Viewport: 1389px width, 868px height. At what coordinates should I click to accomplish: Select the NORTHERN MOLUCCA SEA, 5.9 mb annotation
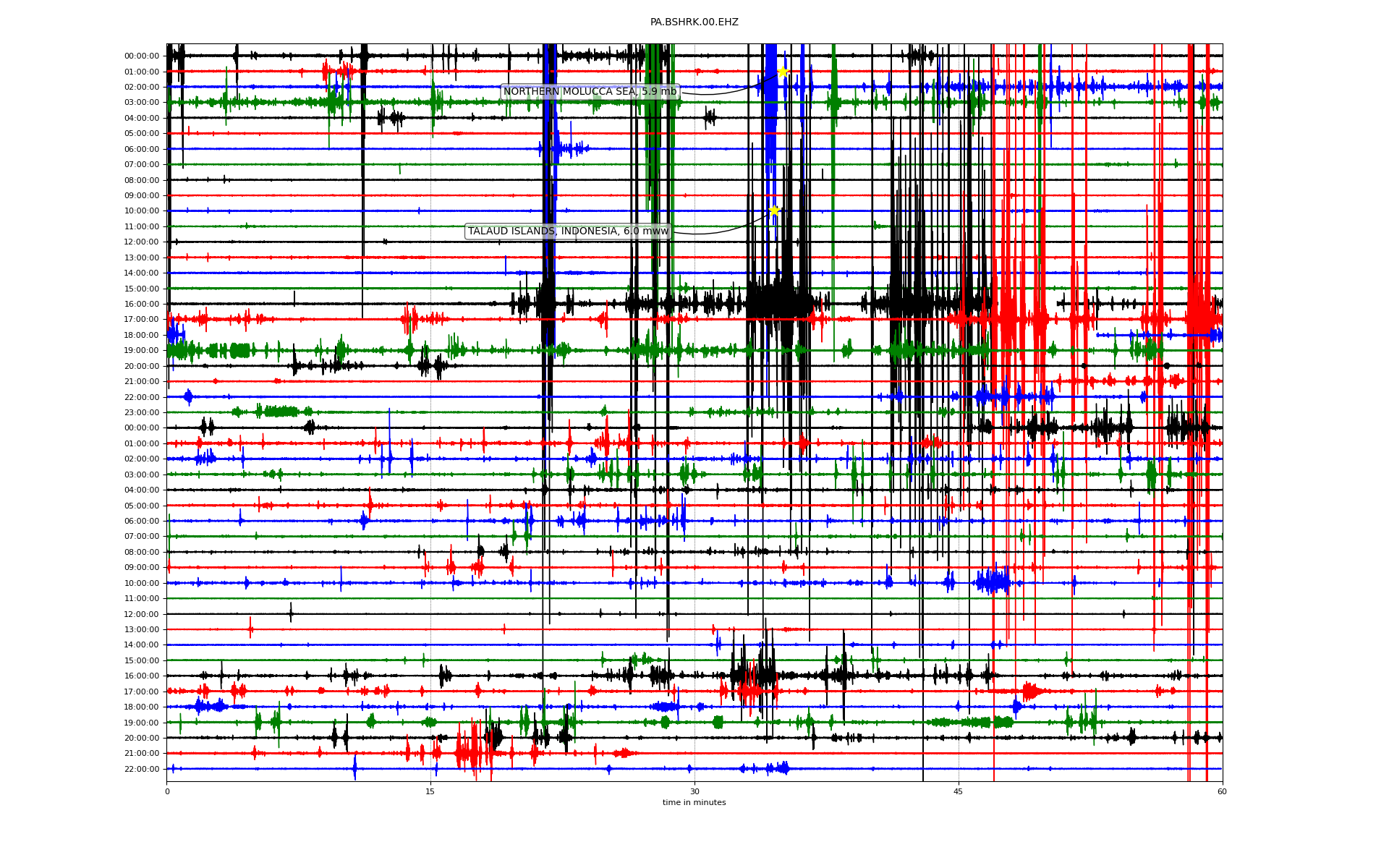590,91
